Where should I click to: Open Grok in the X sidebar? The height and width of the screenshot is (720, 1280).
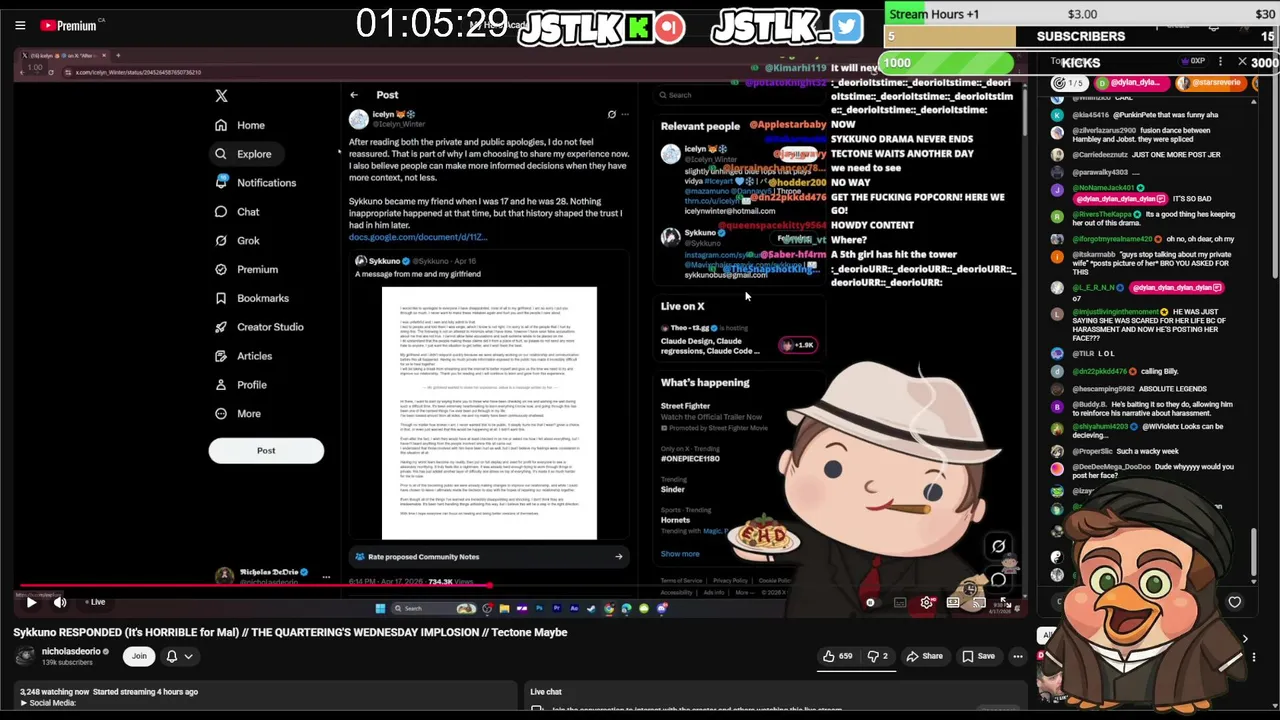click(x=237, y=241)
